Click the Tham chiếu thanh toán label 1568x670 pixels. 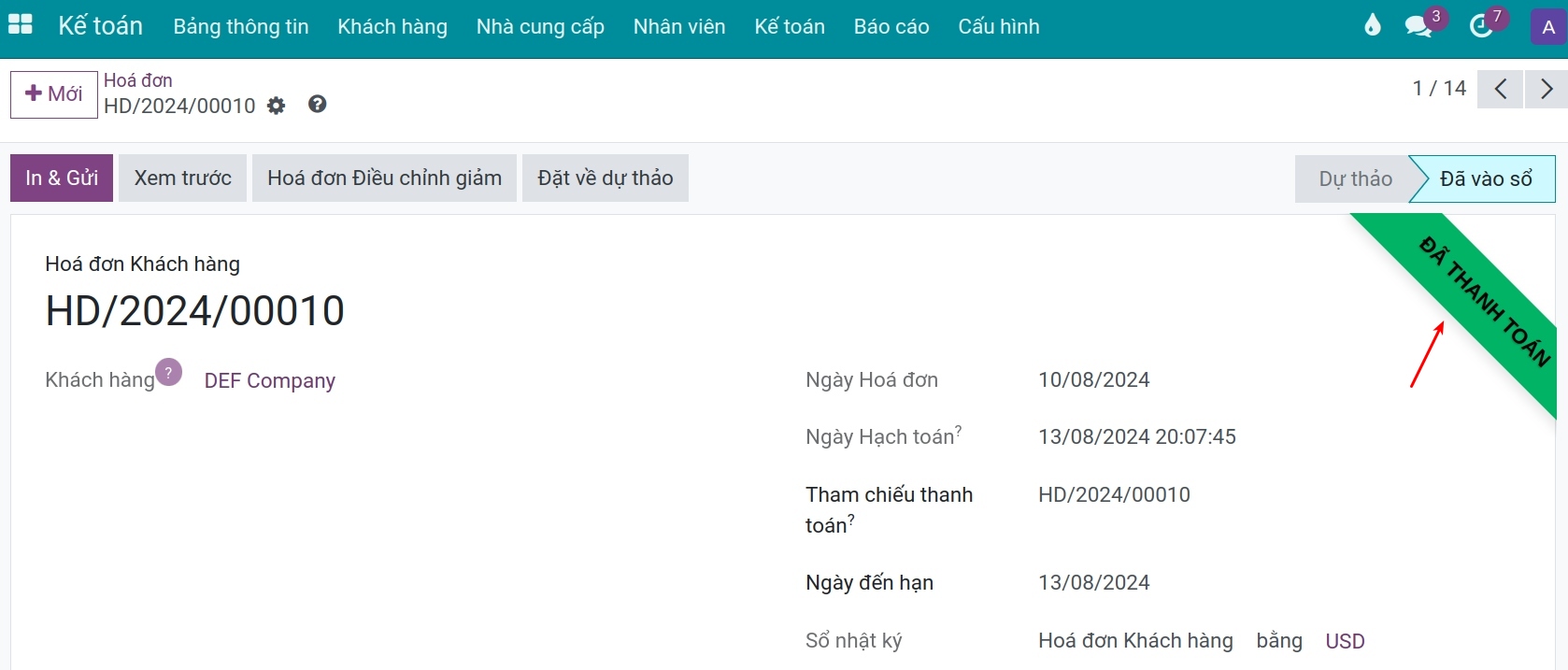[x=890, y=509]
